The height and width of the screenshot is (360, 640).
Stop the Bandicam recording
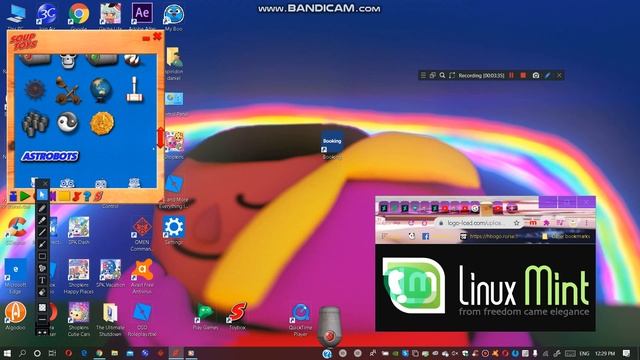(523, 75)
